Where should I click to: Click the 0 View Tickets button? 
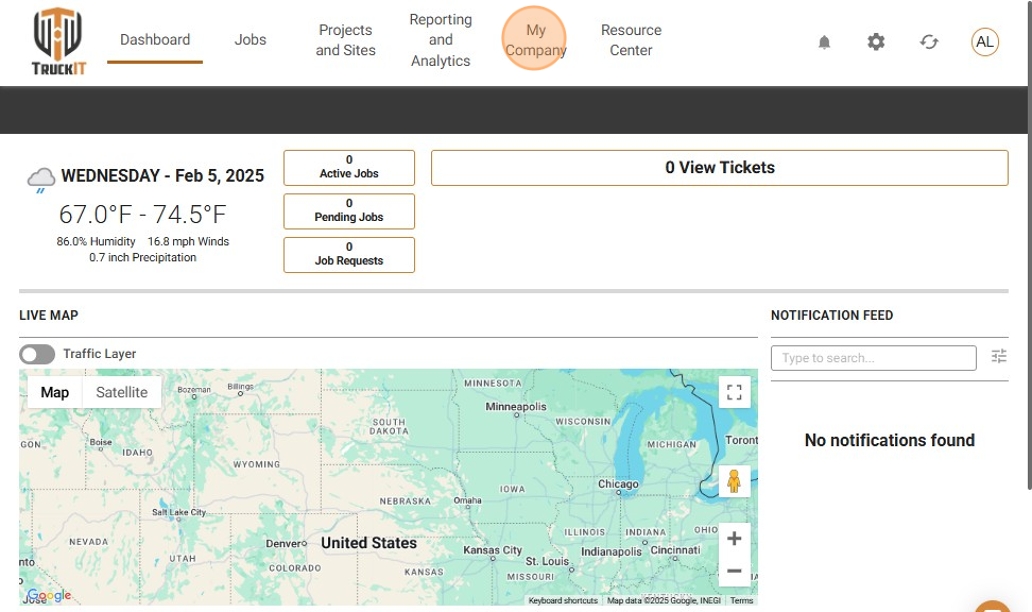[x=719, y=167]
